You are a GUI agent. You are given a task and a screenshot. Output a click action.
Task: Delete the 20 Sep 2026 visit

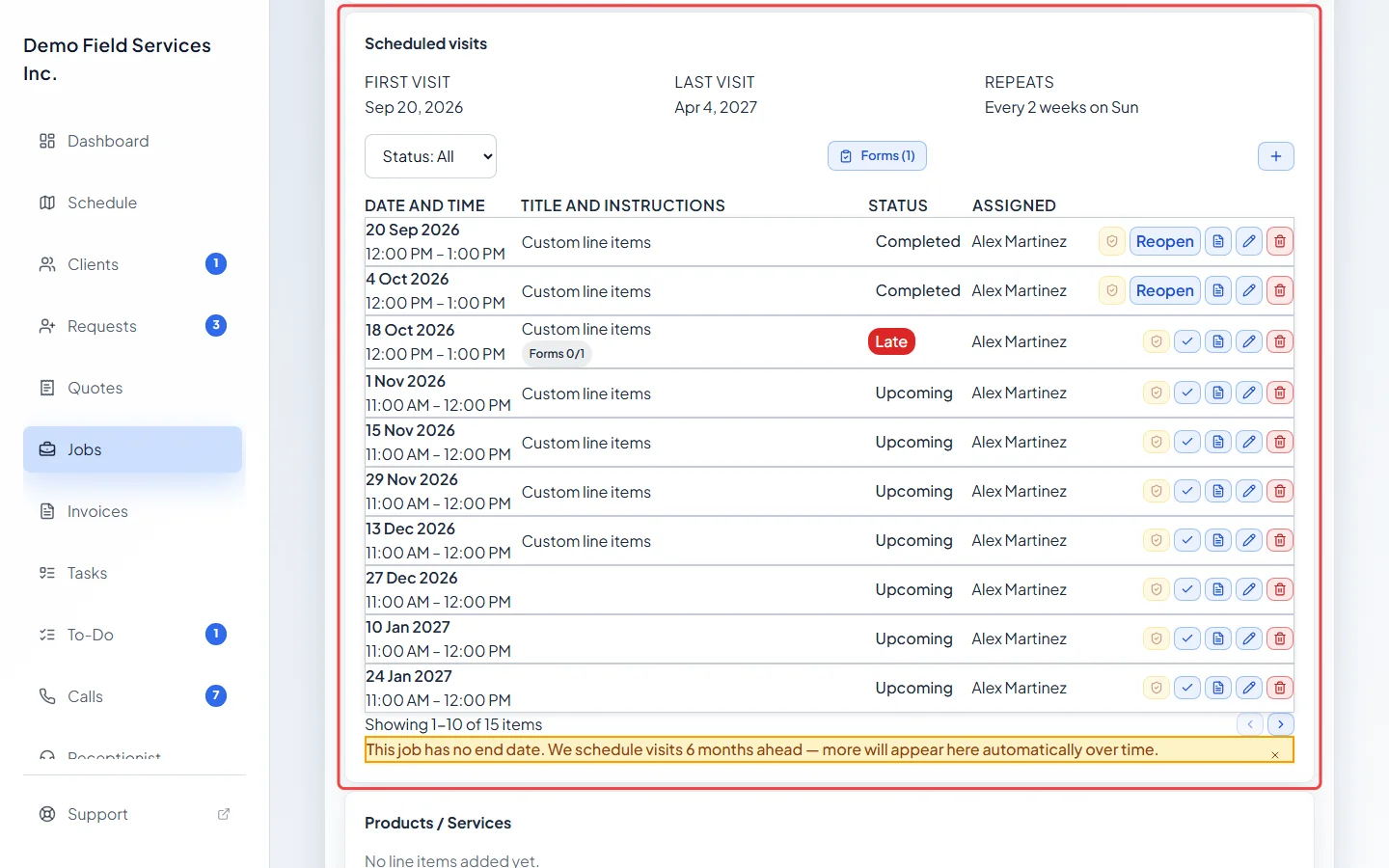[x=1280, y=241]
